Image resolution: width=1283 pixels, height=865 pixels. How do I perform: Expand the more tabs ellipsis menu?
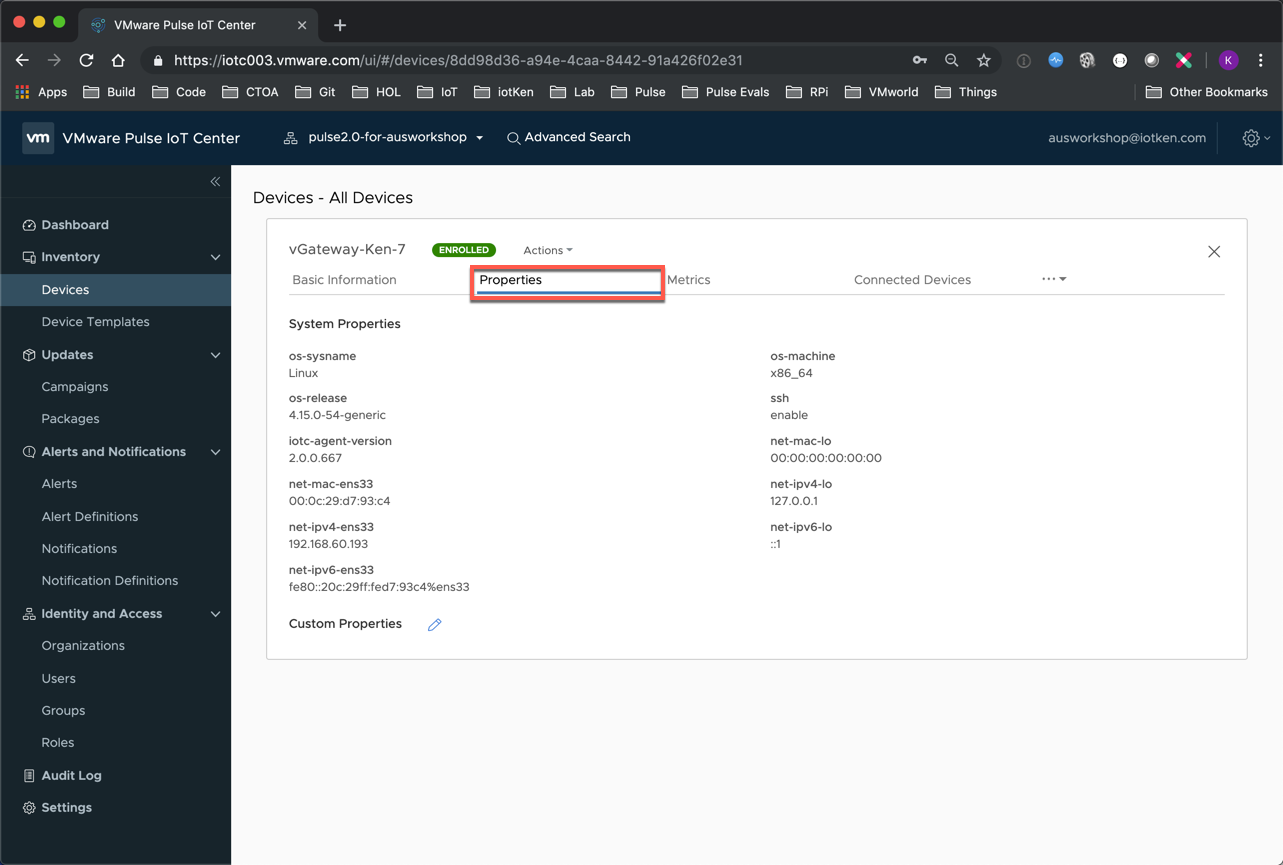(1053, 279)
